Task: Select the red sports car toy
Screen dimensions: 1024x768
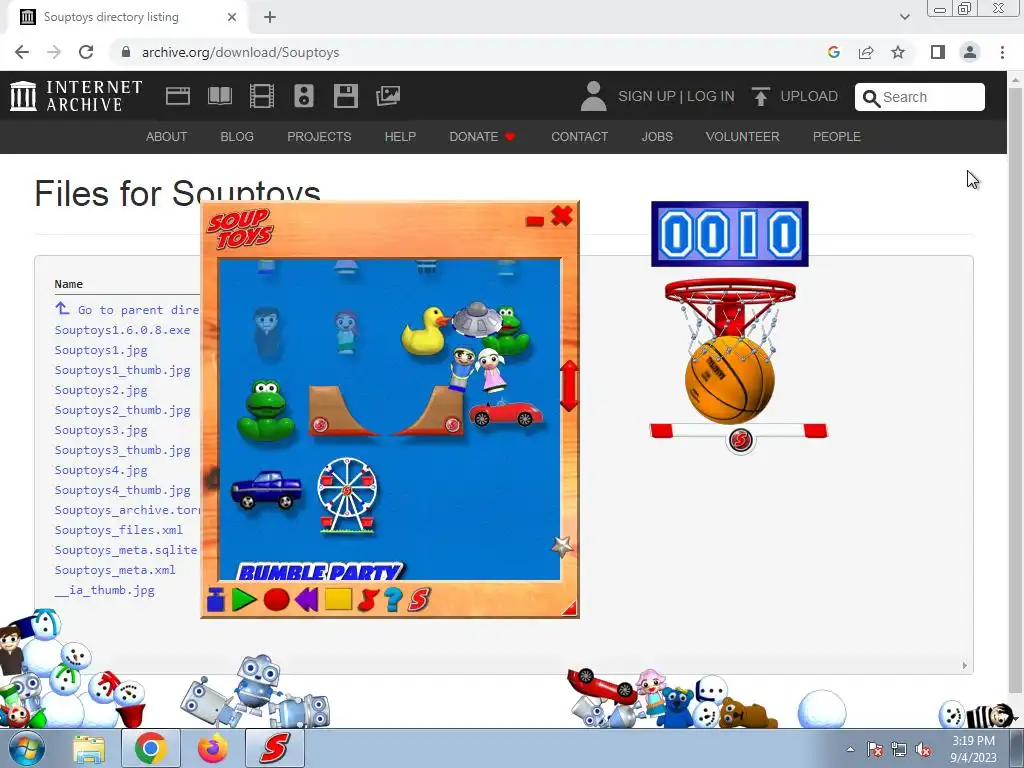Action: point(505,413)
